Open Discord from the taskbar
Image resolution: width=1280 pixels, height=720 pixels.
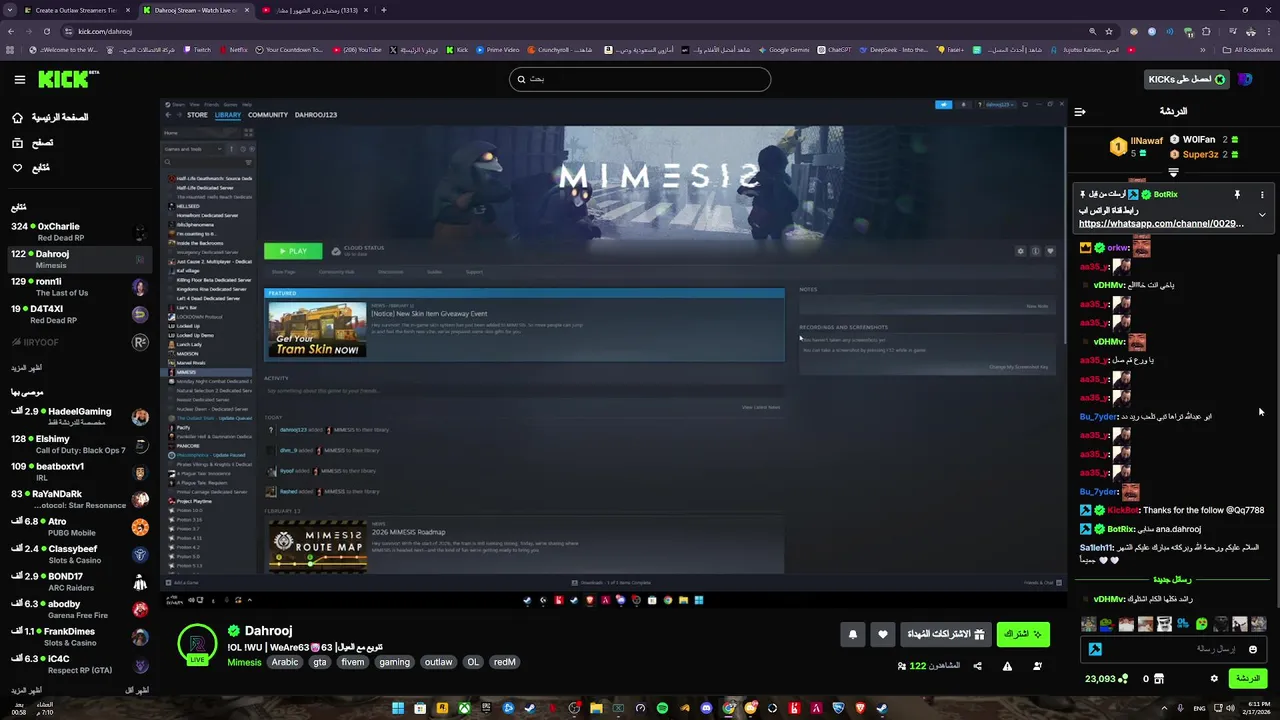[x=706, y=709]
